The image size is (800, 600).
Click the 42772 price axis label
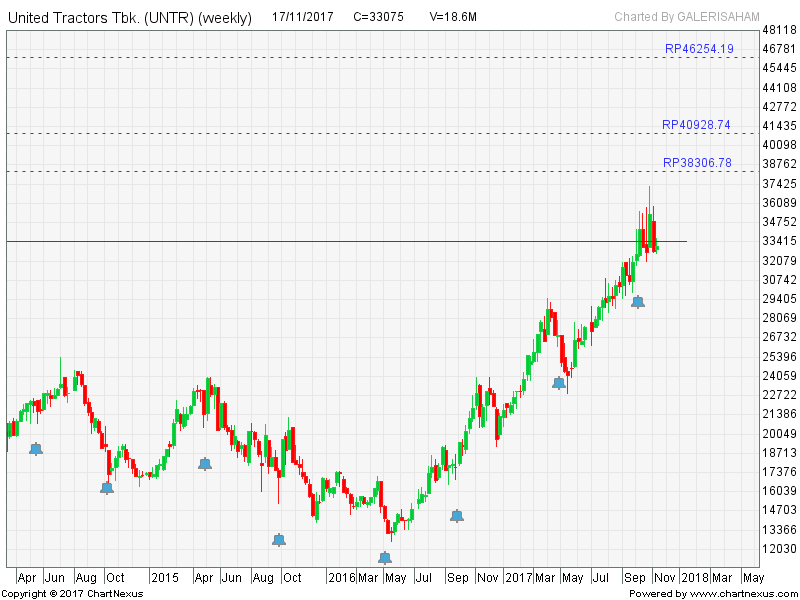point(779,107)
